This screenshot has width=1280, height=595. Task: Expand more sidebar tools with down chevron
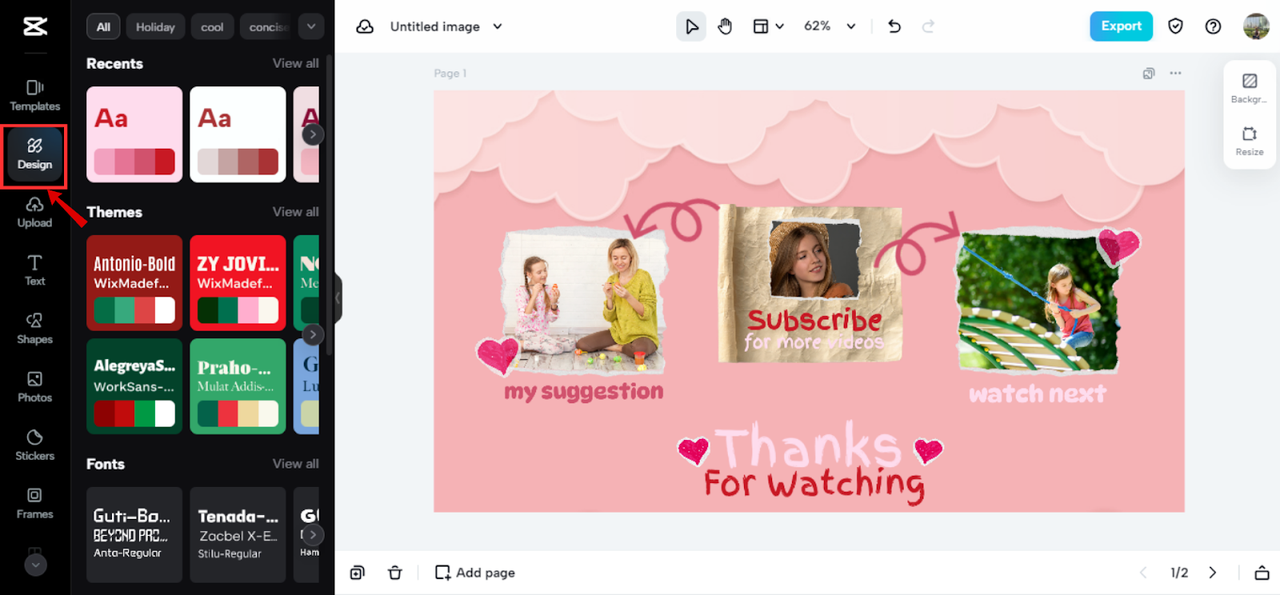35,564
